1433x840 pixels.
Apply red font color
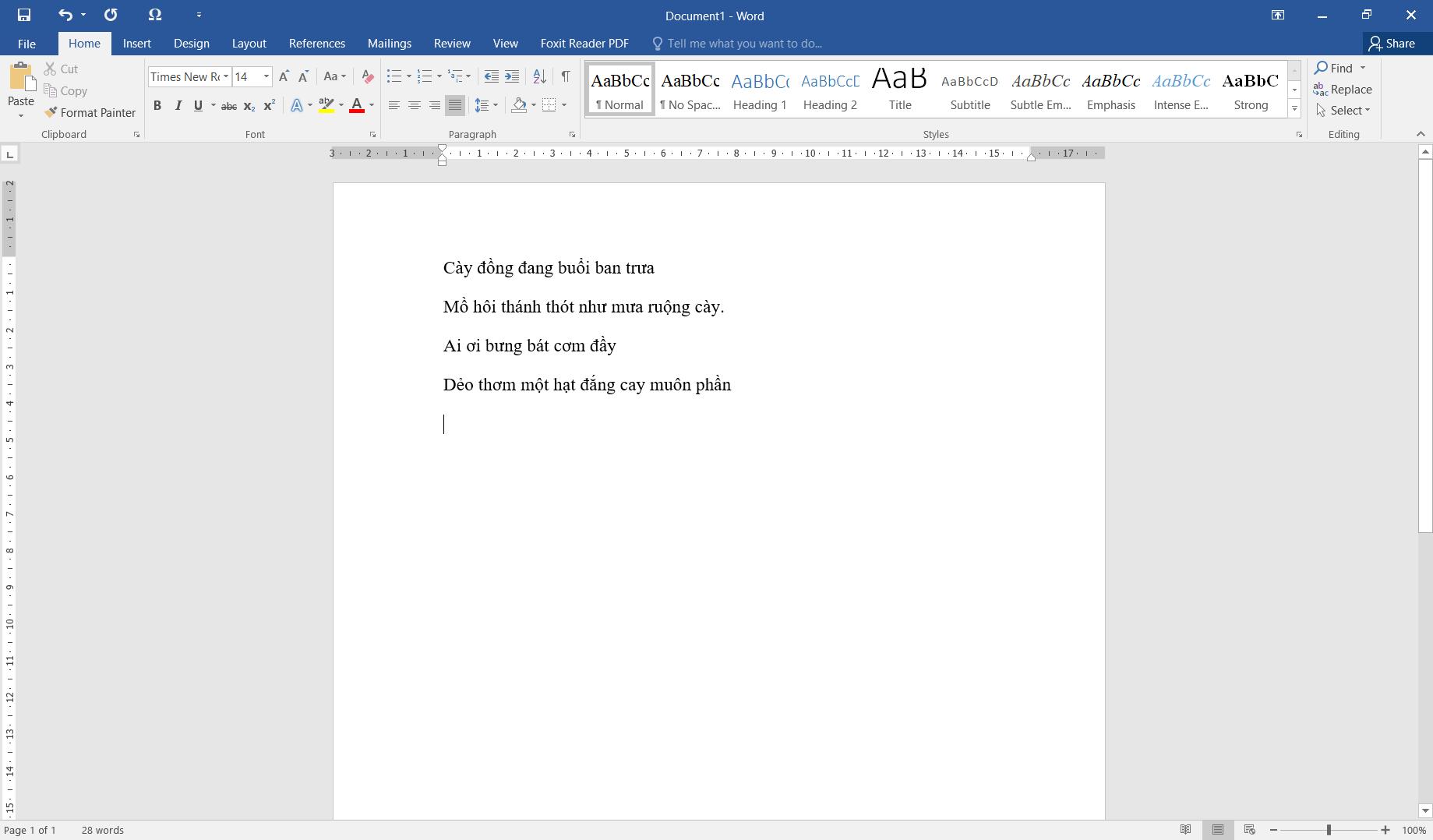pyautogui.click(x=357, y=106)
